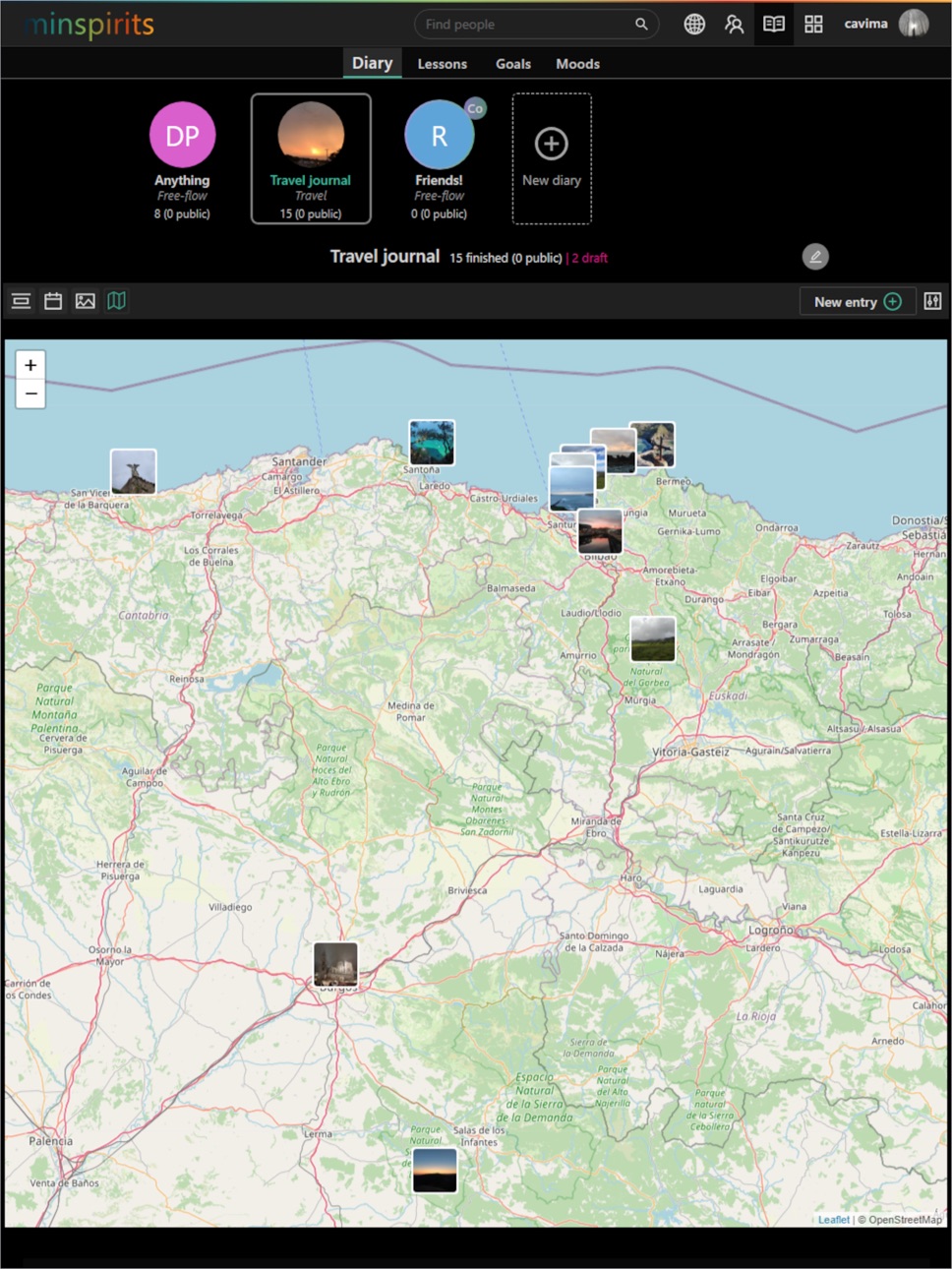This screenshot has width=952, height=1269.
Task: Open the turquoise cove photo marker near Santoña
Action: click(x=432, y=443)
